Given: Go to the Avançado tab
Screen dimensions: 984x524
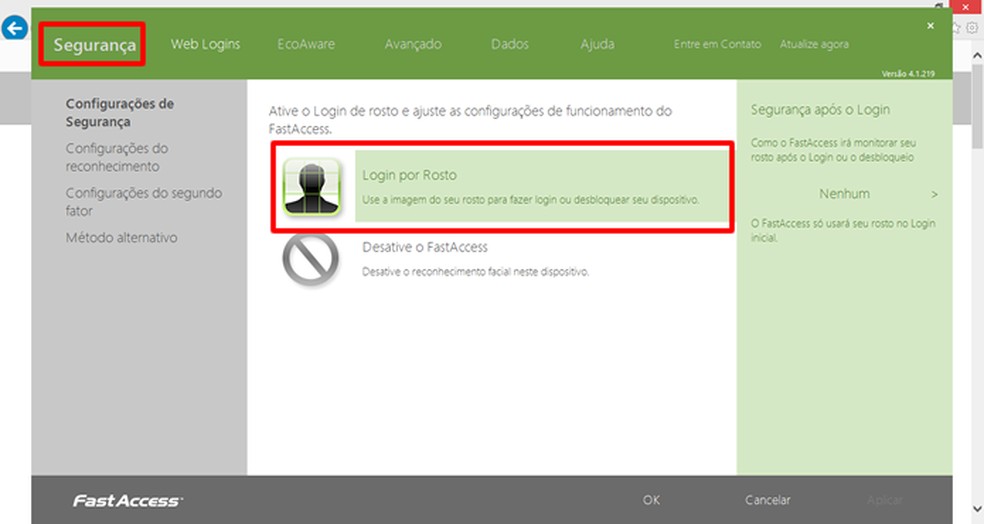Looking at the screenshot, I should coord(413,44).
